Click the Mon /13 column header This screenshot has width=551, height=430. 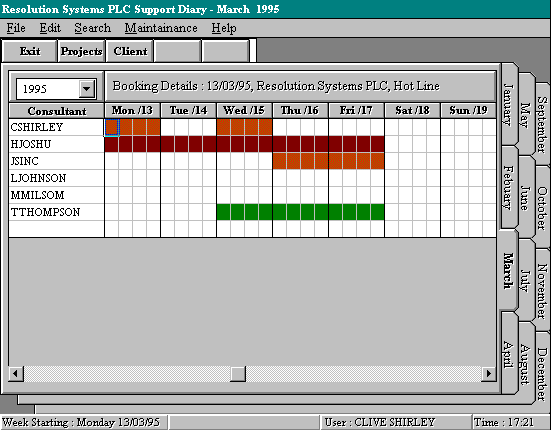click(132, 111)
